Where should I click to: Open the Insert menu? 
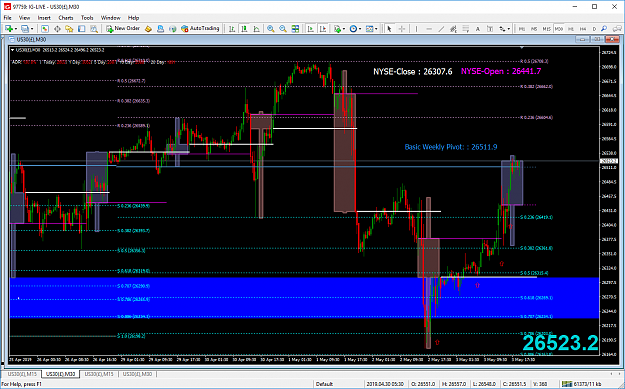tap(44, 18)
